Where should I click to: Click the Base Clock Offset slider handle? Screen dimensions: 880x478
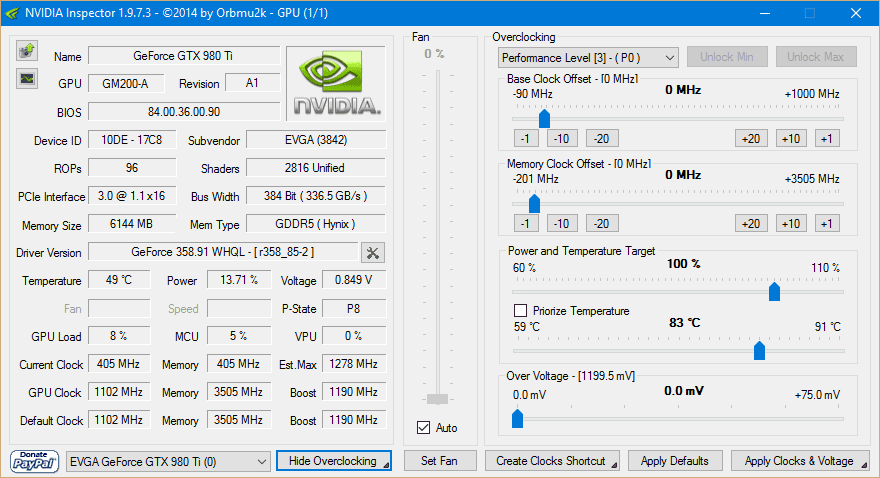coord(544,118)
